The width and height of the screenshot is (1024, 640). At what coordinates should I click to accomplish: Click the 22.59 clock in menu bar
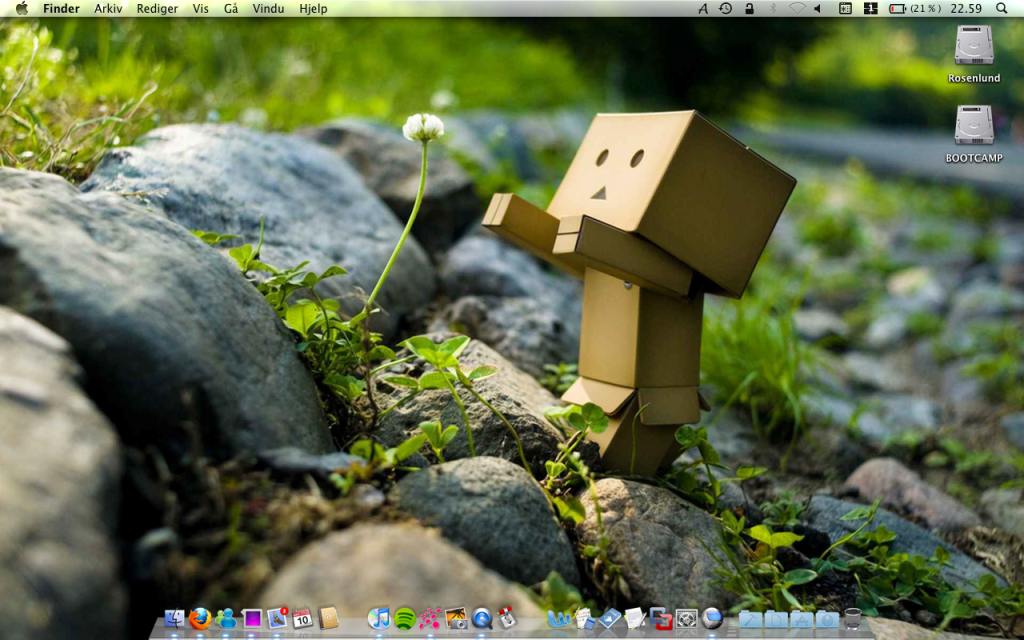tap(966, 8)
